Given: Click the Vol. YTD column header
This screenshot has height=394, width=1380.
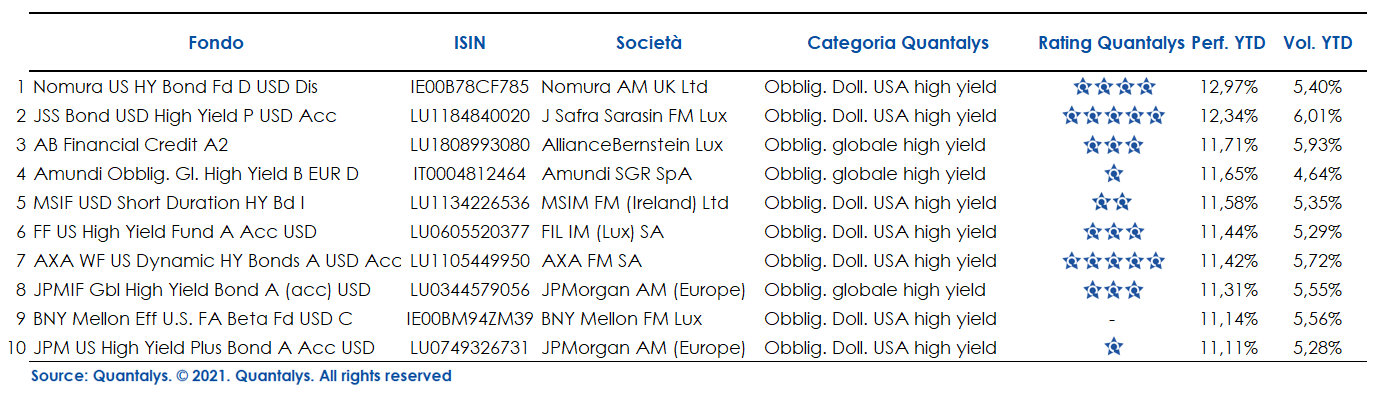Looking at the screenshot, I should (x=1318, y=43).
